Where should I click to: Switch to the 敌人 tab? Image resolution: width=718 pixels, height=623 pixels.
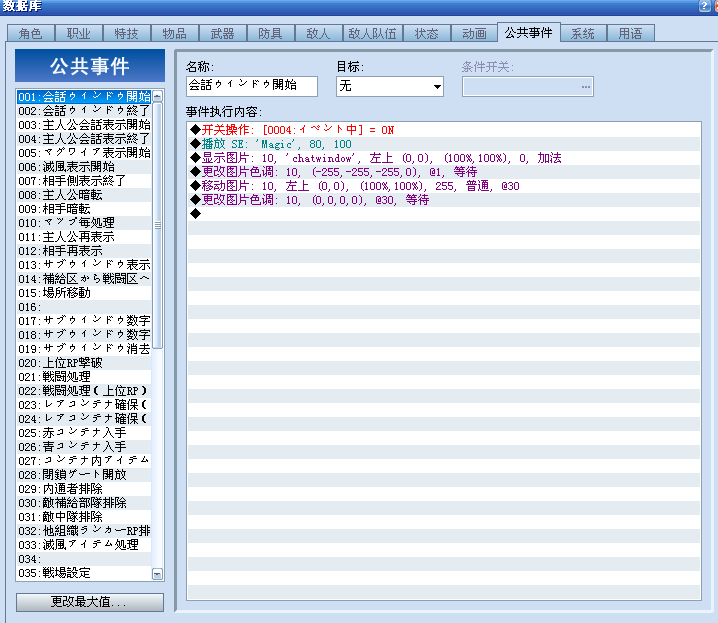(319, 33)
